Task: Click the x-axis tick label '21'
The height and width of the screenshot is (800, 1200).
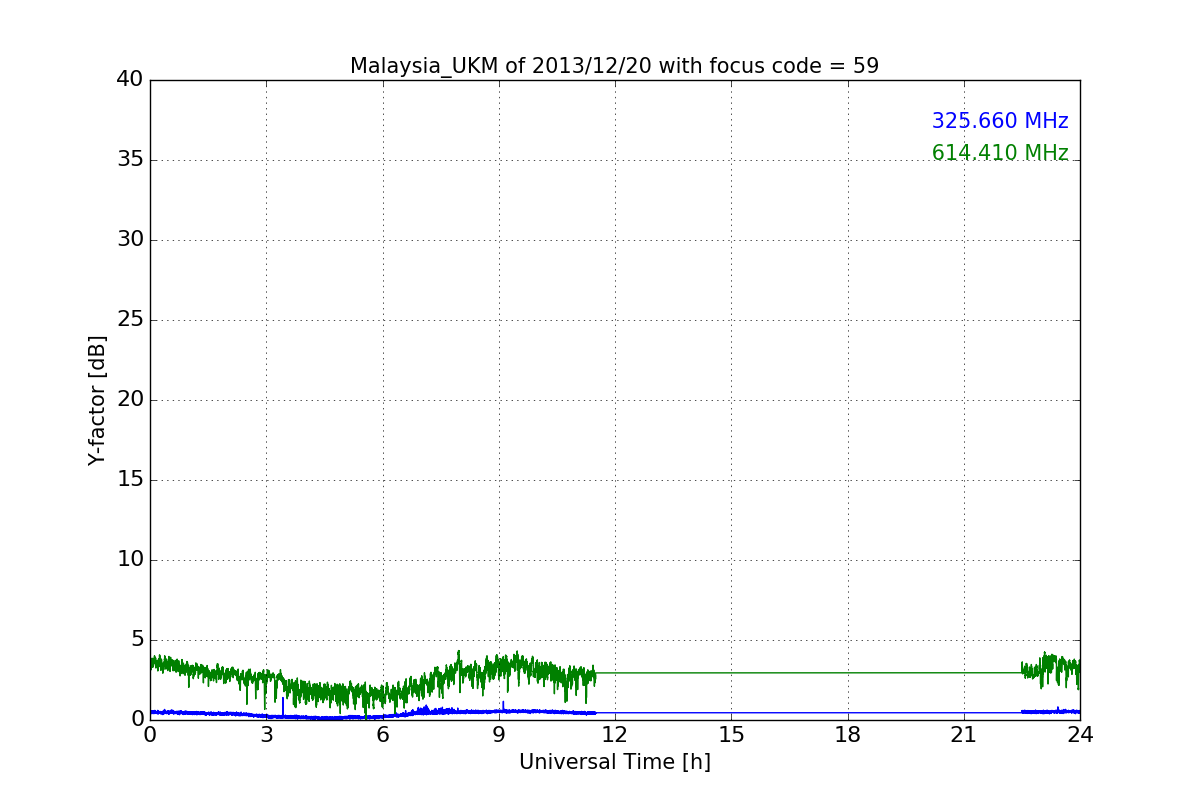Action: tap(964, 735)
